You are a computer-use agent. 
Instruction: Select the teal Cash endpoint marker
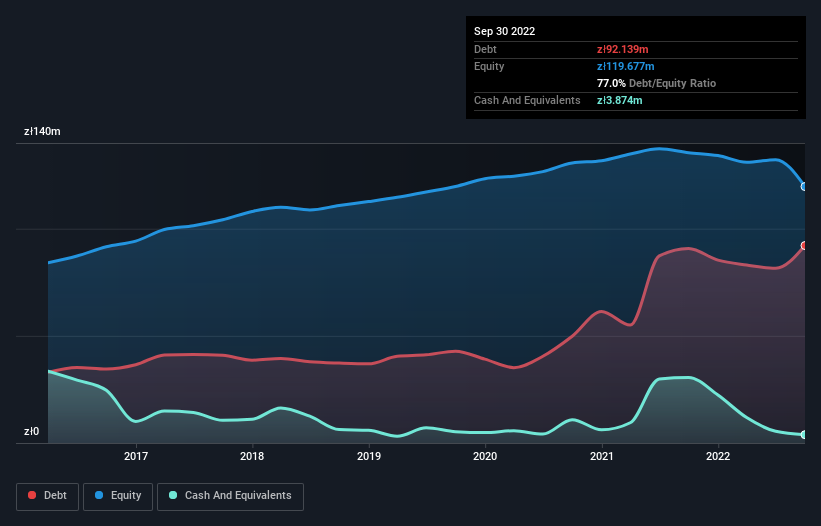(804, 434)
